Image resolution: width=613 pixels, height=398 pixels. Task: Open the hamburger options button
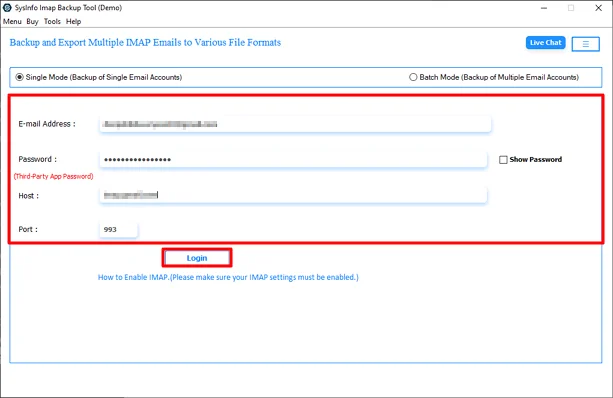click(585, 44)
